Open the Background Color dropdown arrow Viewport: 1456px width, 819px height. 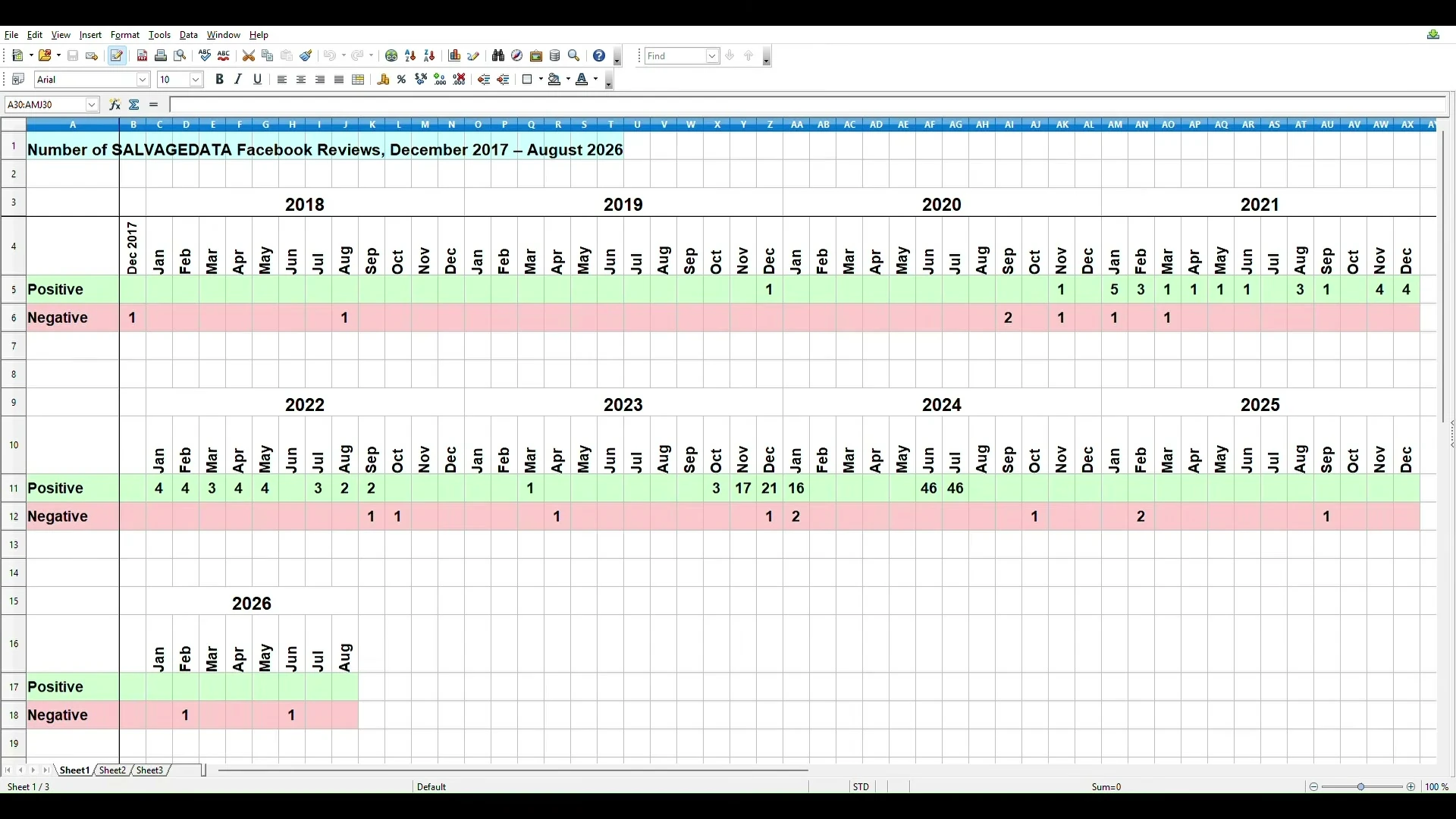point(567,80)
